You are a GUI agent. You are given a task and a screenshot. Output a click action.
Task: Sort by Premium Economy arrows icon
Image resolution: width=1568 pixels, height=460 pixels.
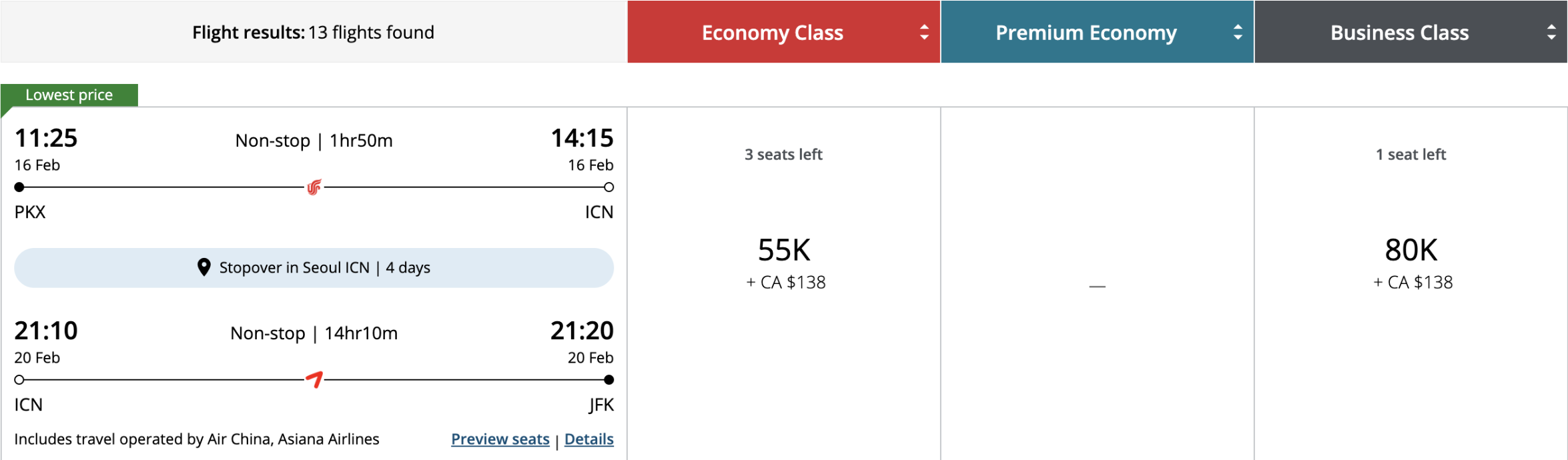tap(1238, 32)
